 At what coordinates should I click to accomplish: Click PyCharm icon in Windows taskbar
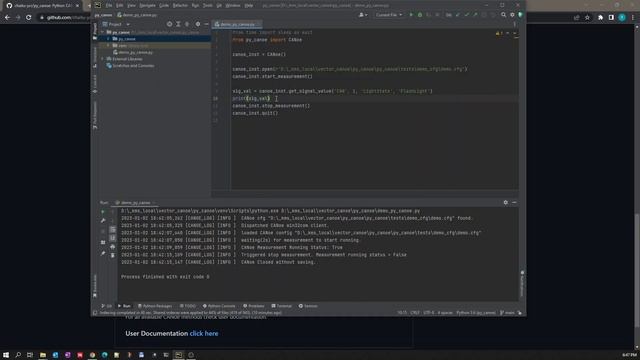(x=178, y=355)
